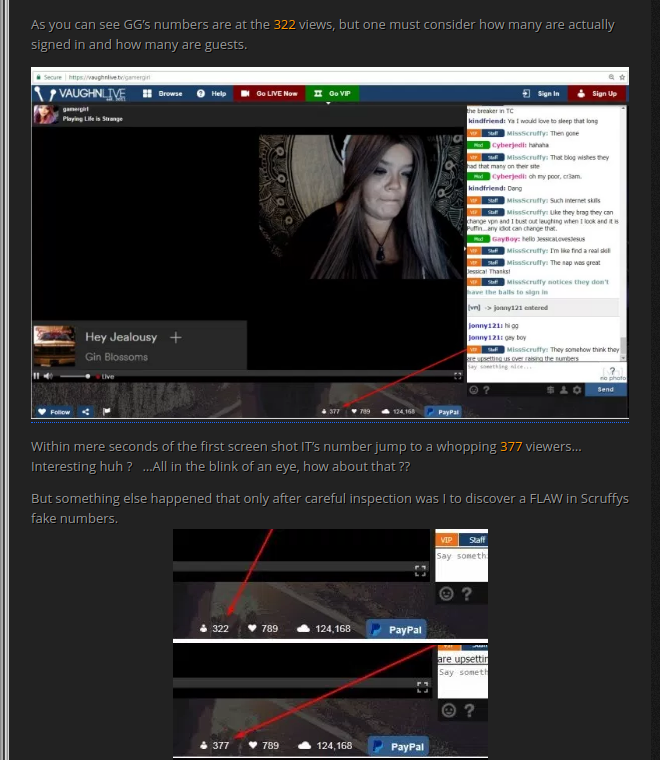Click 'Playing Life is Strange' status text
Screen dimensions: 660x760
coord(93,119)
